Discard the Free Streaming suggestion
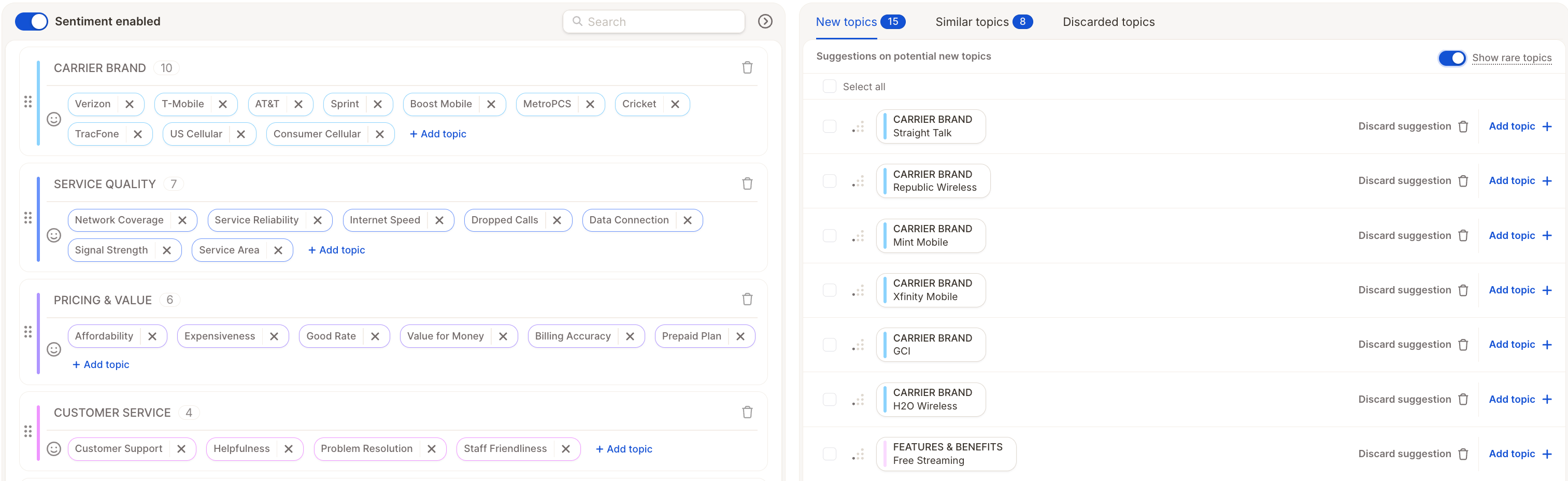 pyautogui.click(x=1414, y=454)
